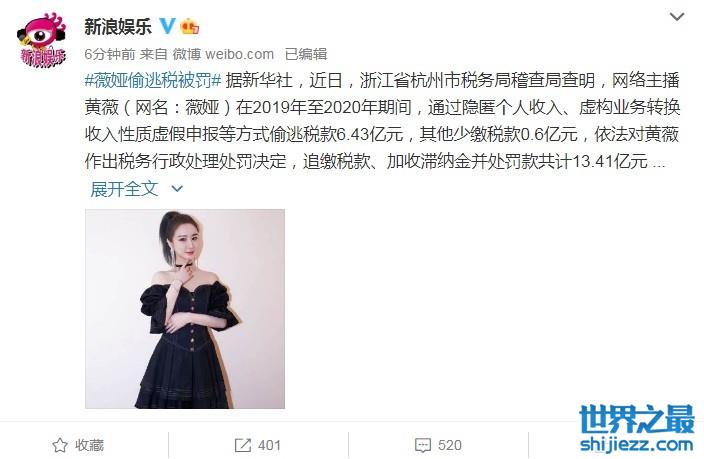
Task: View the 已编辑 edit history
Action: [x=306, y=54]
